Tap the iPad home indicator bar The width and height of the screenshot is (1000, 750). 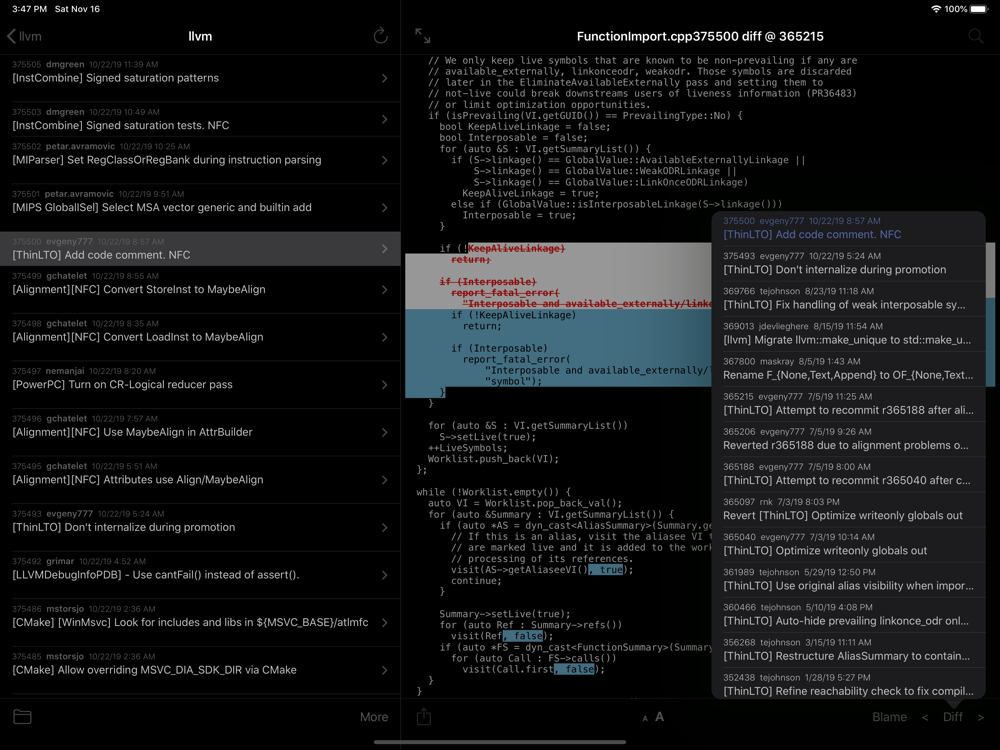pos(500,742)
